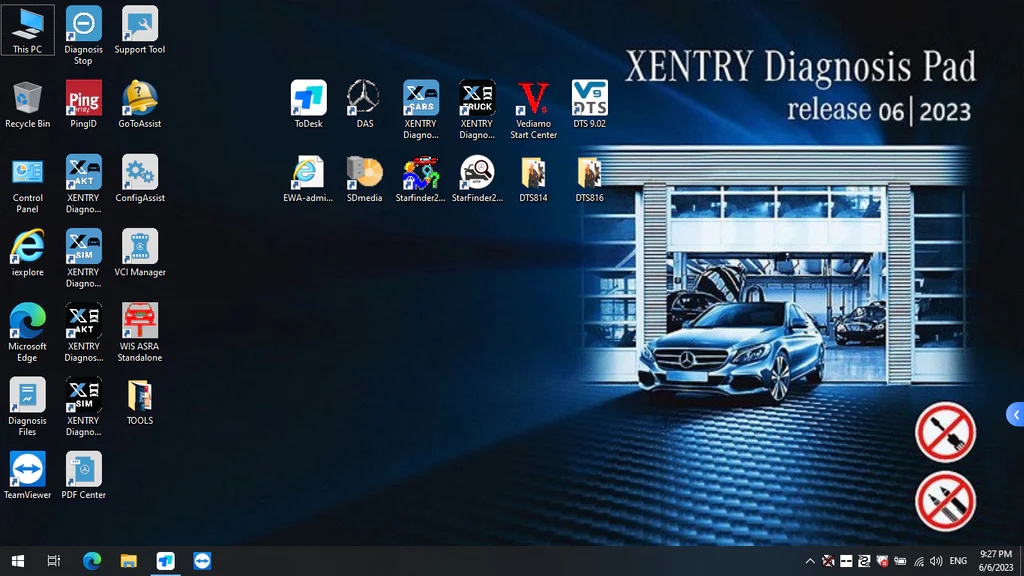The image size is (1024, 576).
Task: Open the DAS Mercedes star shortcut
Action: 364,98
